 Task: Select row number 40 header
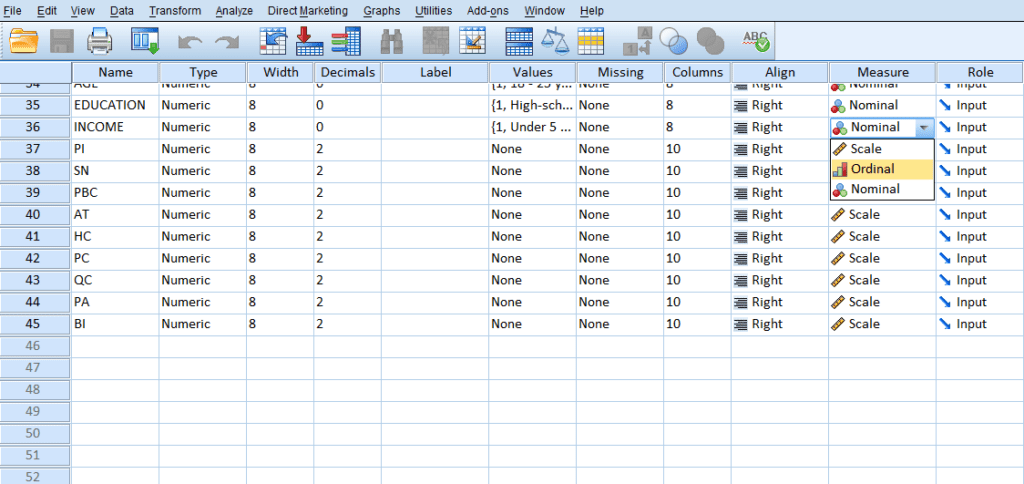coord(35,214)
